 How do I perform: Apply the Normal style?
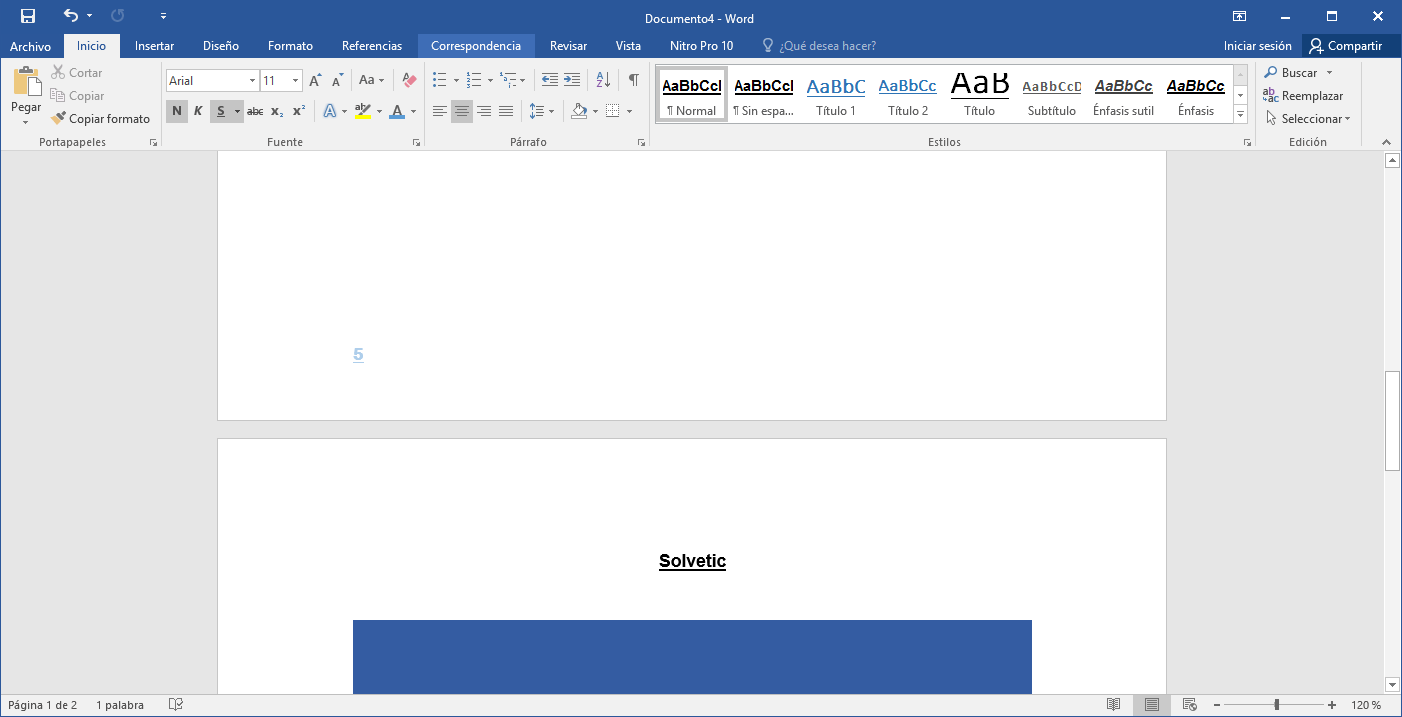[x=692, y=95]
